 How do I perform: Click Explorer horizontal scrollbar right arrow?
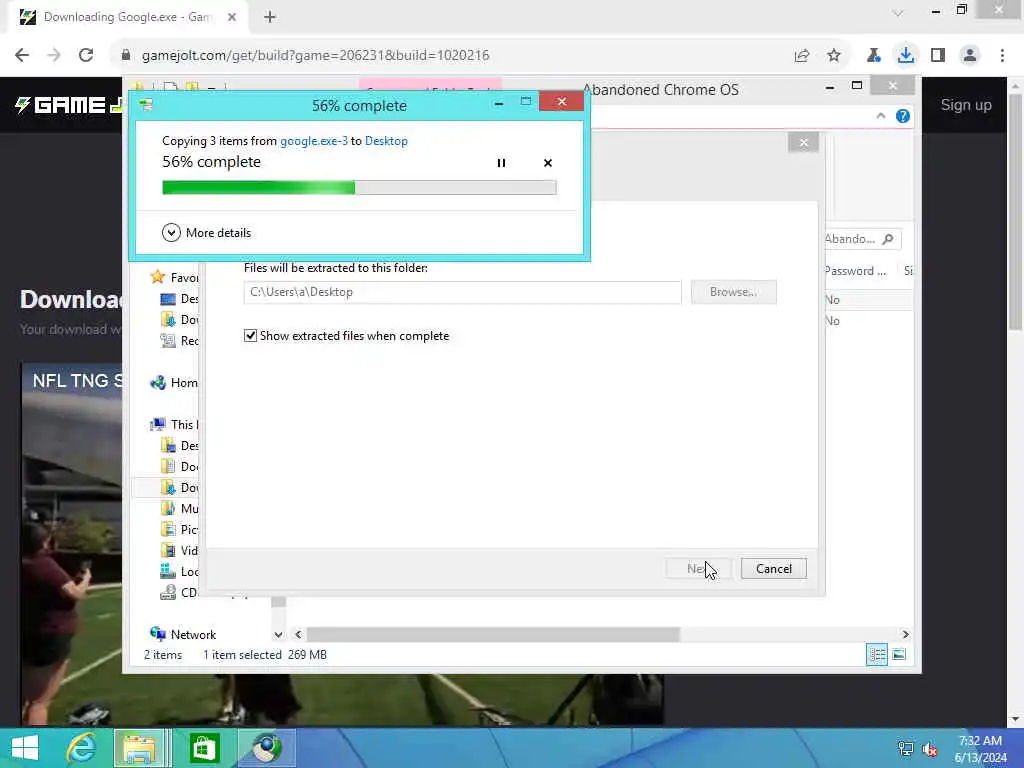click(x=905, y=634)
